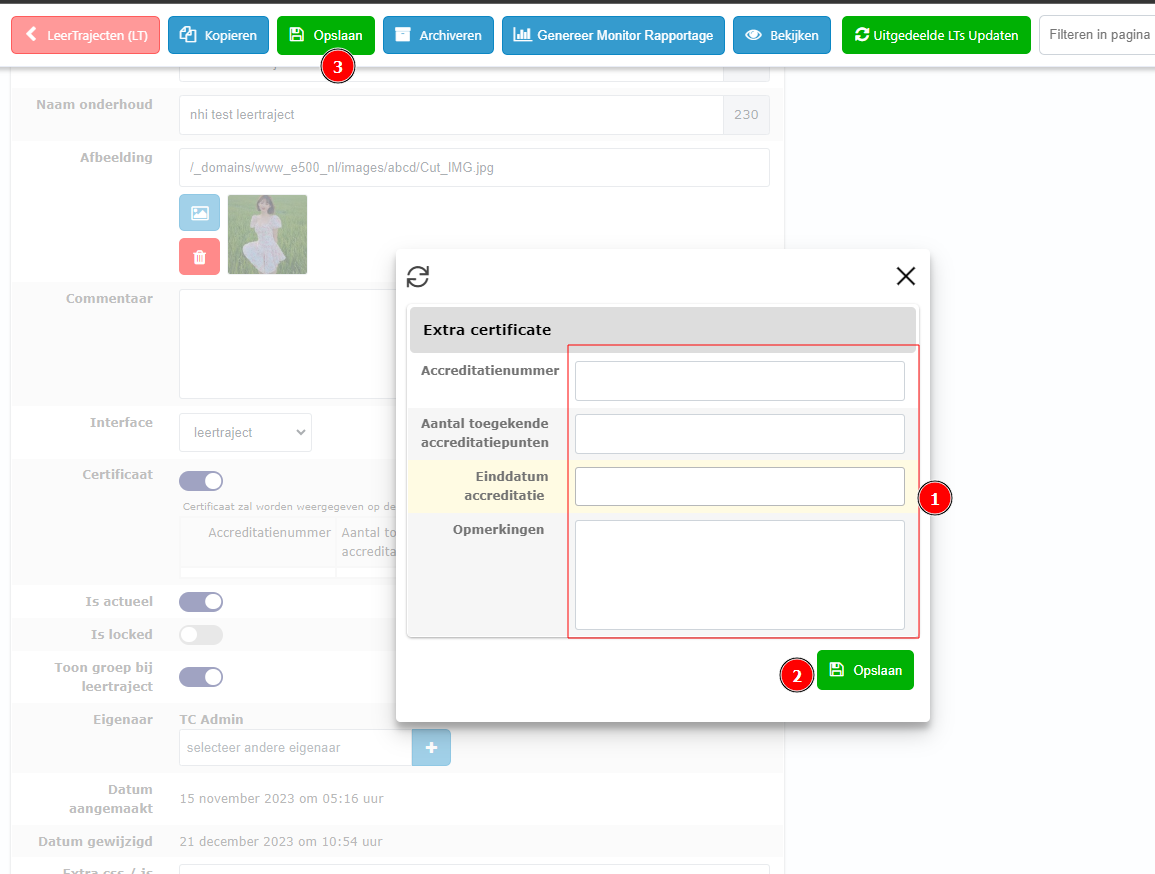Close the Extra certificate dialog
The height and width of the screenshot is (874, 1155).
pos(905,277)
